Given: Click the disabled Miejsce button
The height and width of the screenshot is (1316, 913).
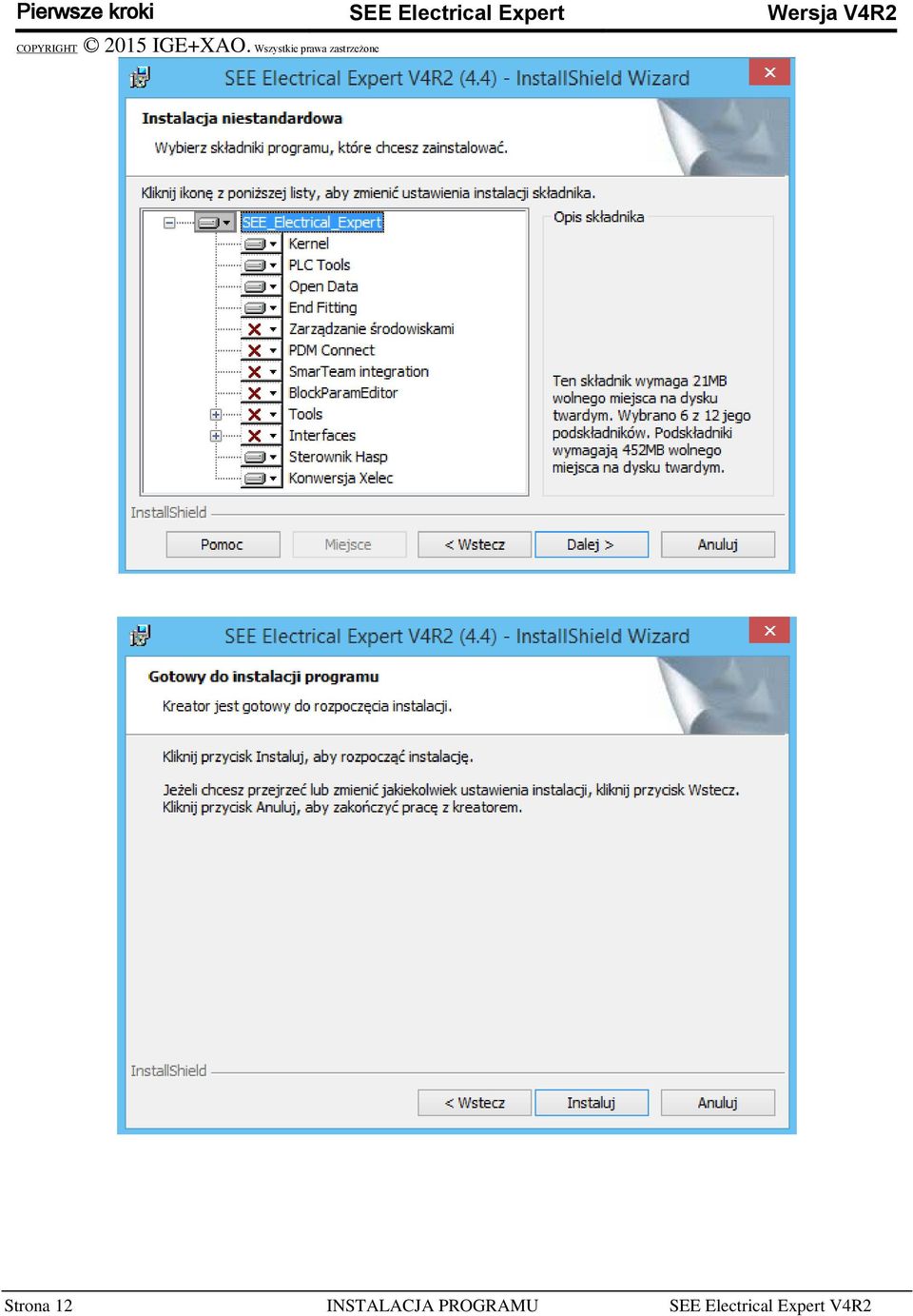Looking at the screenshot, I should point(349,544).
